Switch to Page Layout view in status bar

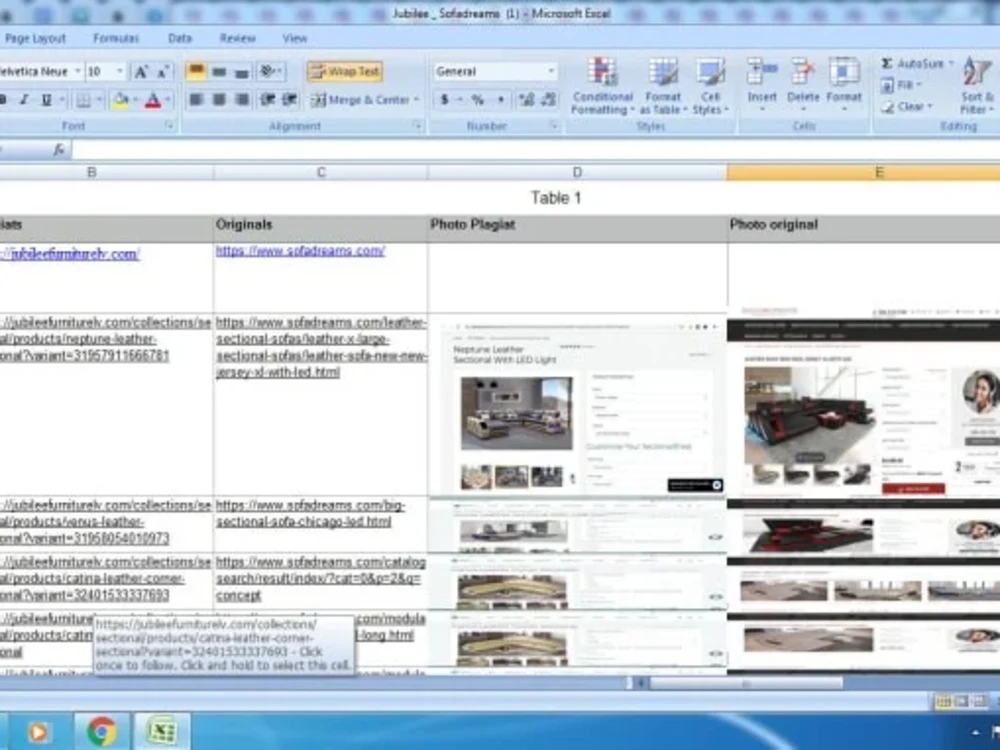[x=962, y=702]
